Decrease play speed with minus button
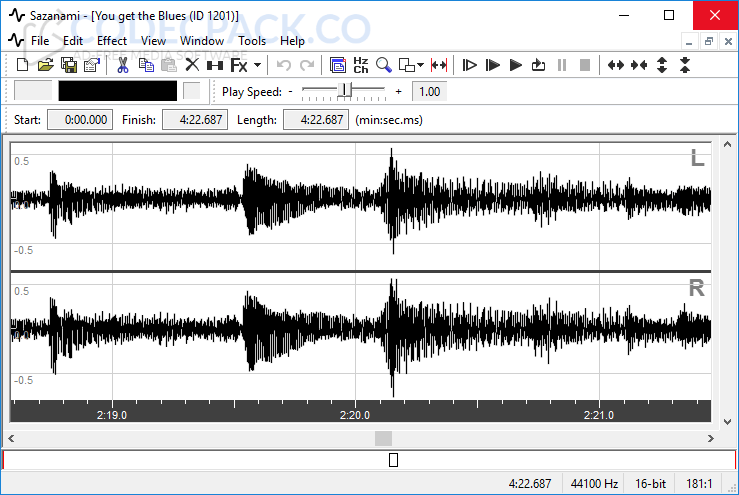 point(290,91)
